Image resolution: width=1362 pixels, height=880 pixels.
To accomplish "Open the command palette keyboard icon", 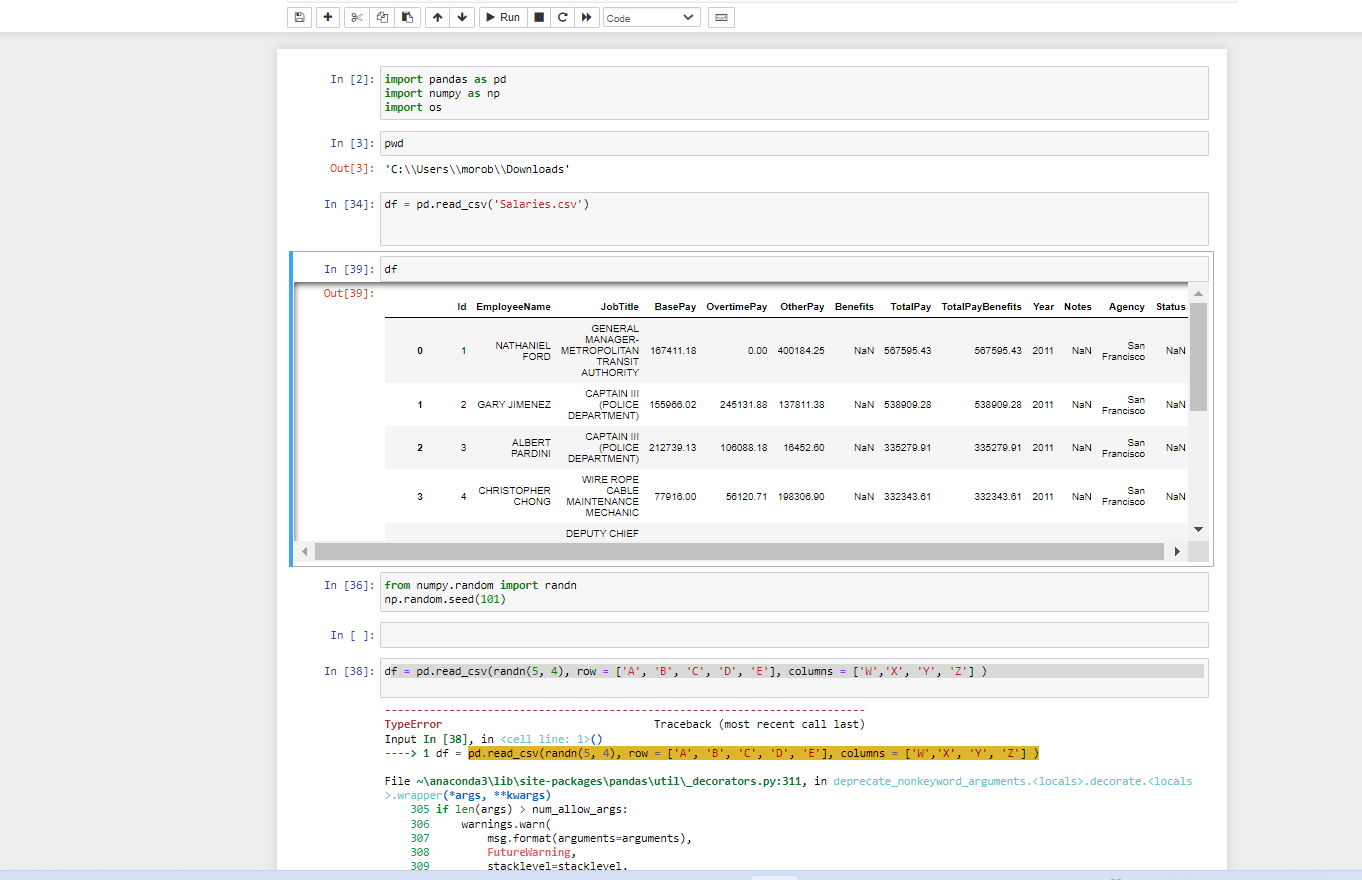I will 721,17.
